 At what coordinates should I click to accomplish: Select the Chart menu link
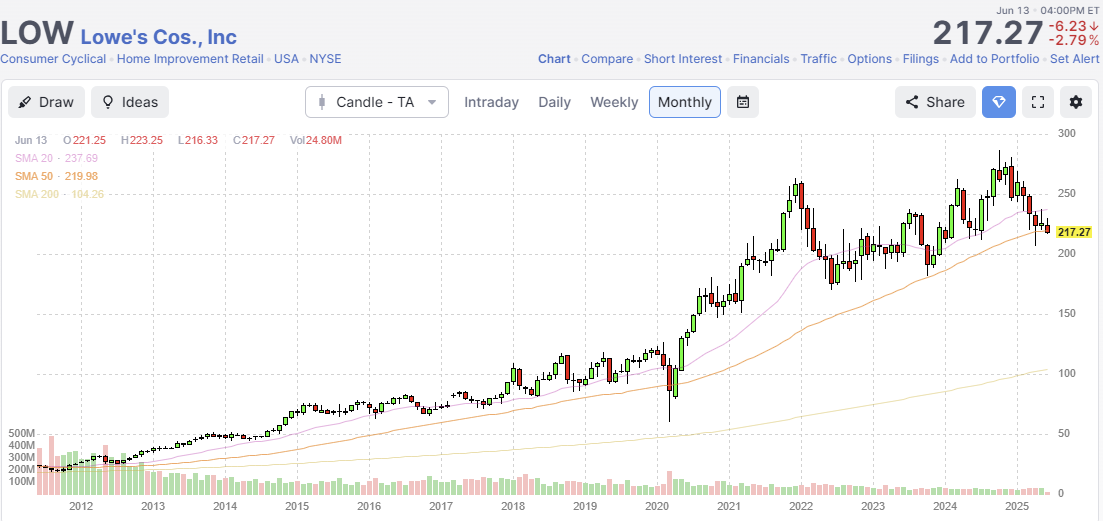(554, 59)
